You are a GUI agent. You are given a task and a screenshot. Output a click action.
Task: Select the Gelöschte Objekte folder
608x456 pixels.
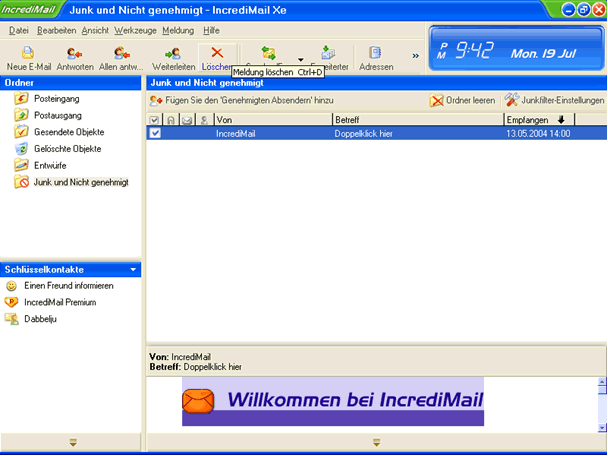coord(67,149)
